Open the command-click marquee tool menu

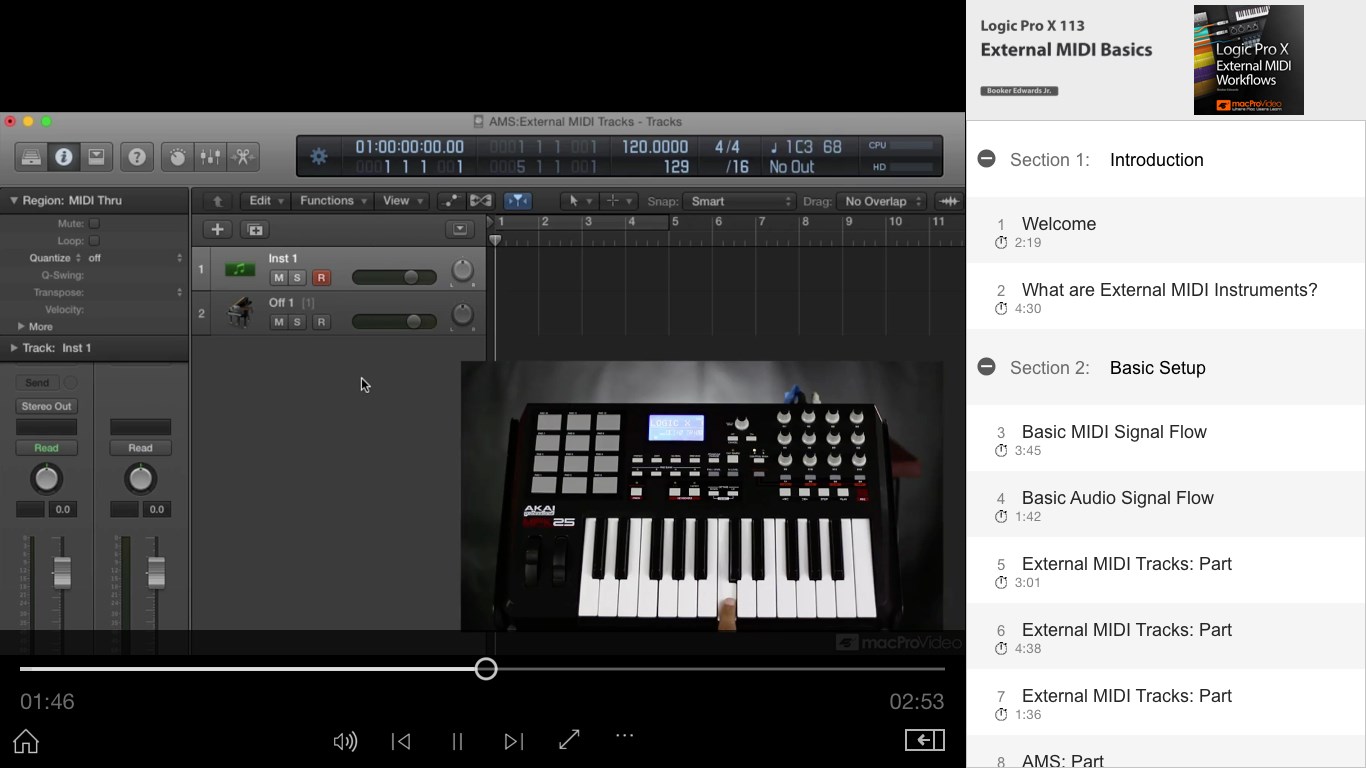(617, 201)
